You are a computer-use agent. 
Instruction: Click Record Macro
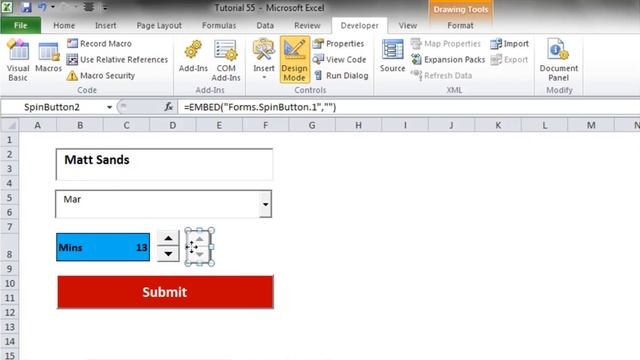pos(99,43)
